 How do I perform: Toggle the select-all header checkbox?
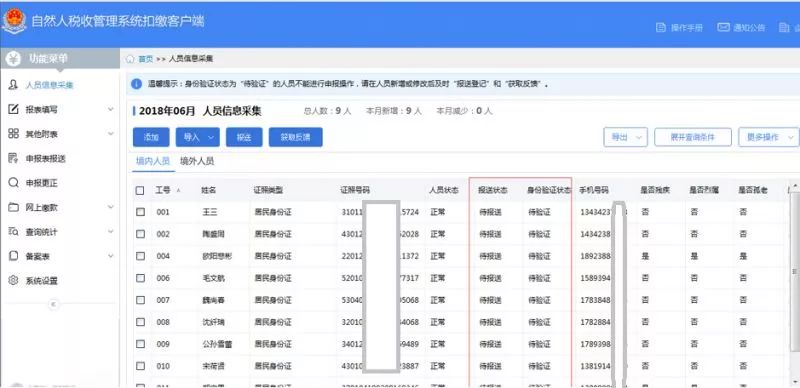tap(140, 190)
